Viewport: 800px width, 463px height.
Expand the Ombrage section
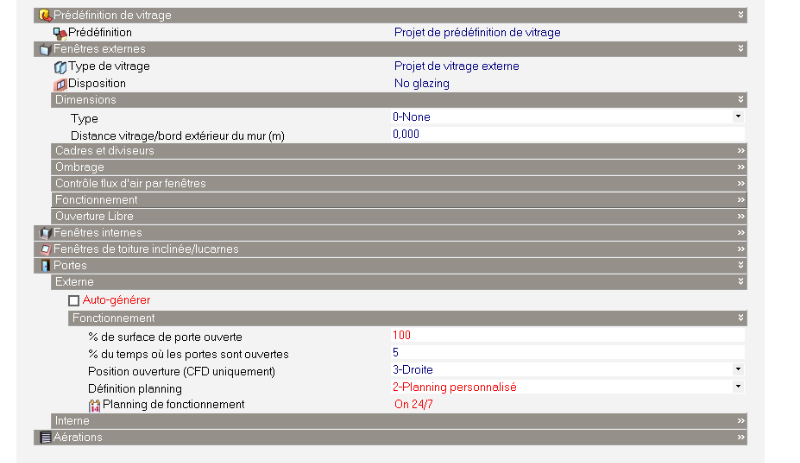coord(741,168)
